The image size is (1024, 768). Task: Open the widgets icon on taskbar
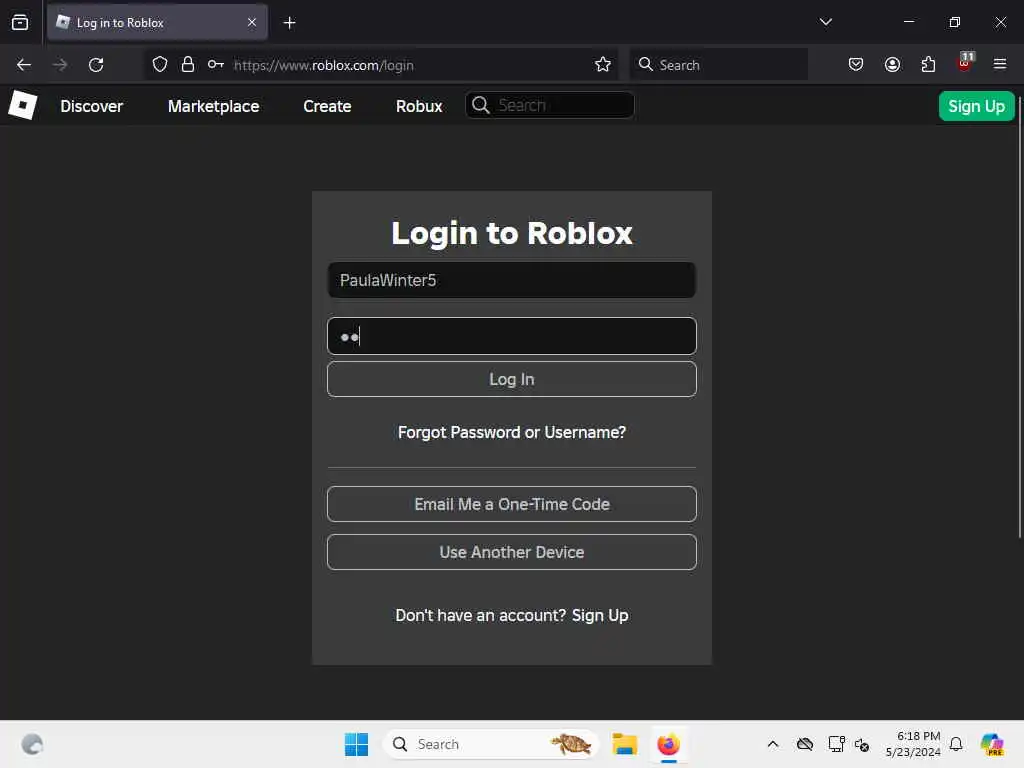[x=32, y=744]
